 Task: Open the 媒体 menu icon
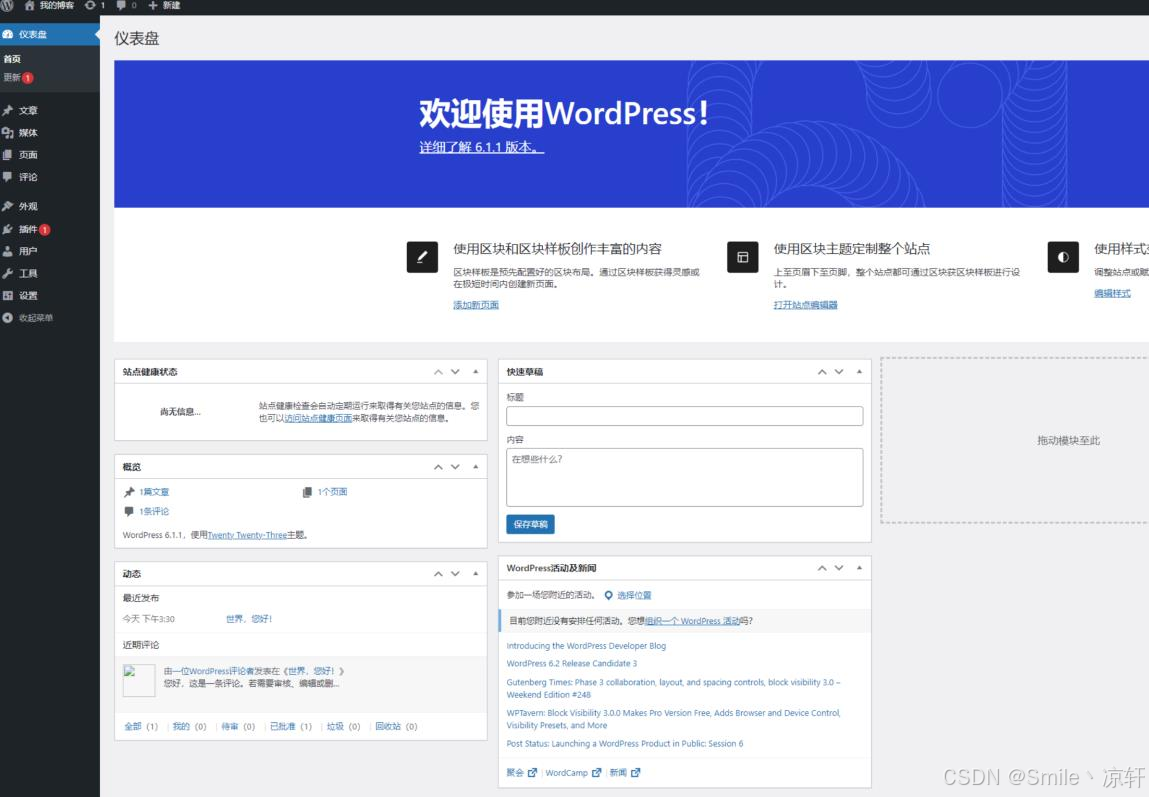click(x=8, y=133)
